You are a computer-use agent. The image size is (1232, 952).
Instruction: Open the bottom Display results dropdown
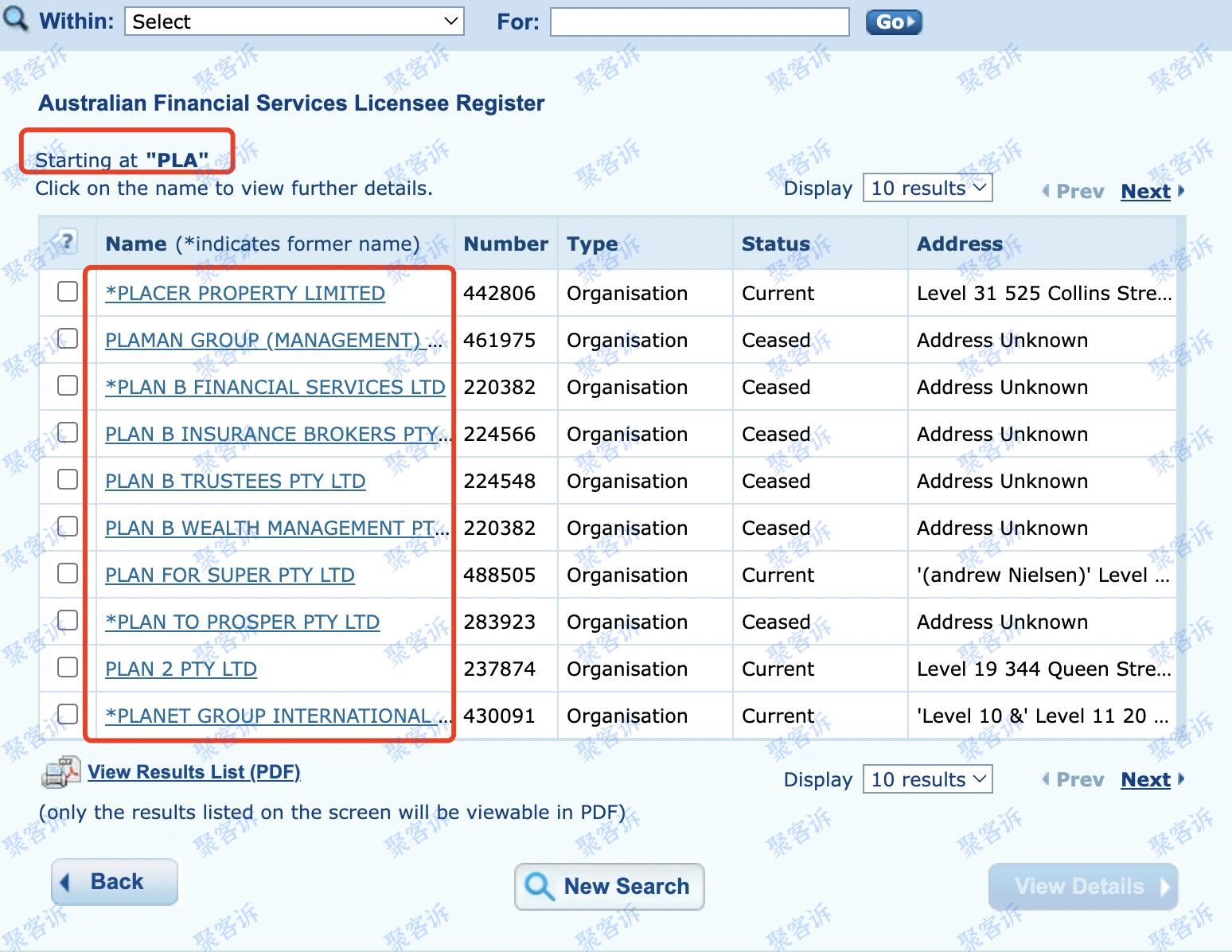pyautogui.click(x=928, y=779)
